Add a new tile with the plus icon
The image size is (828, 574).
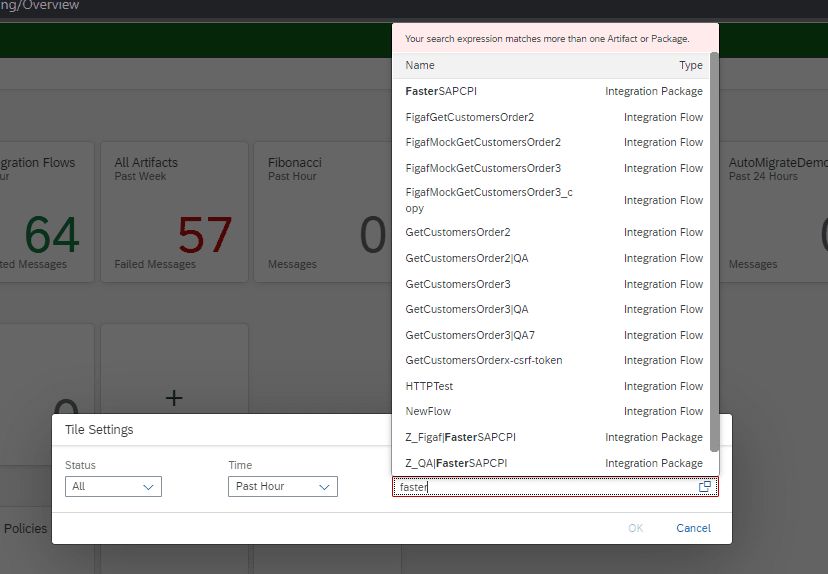pyautogui.click(x=174, y=398)
